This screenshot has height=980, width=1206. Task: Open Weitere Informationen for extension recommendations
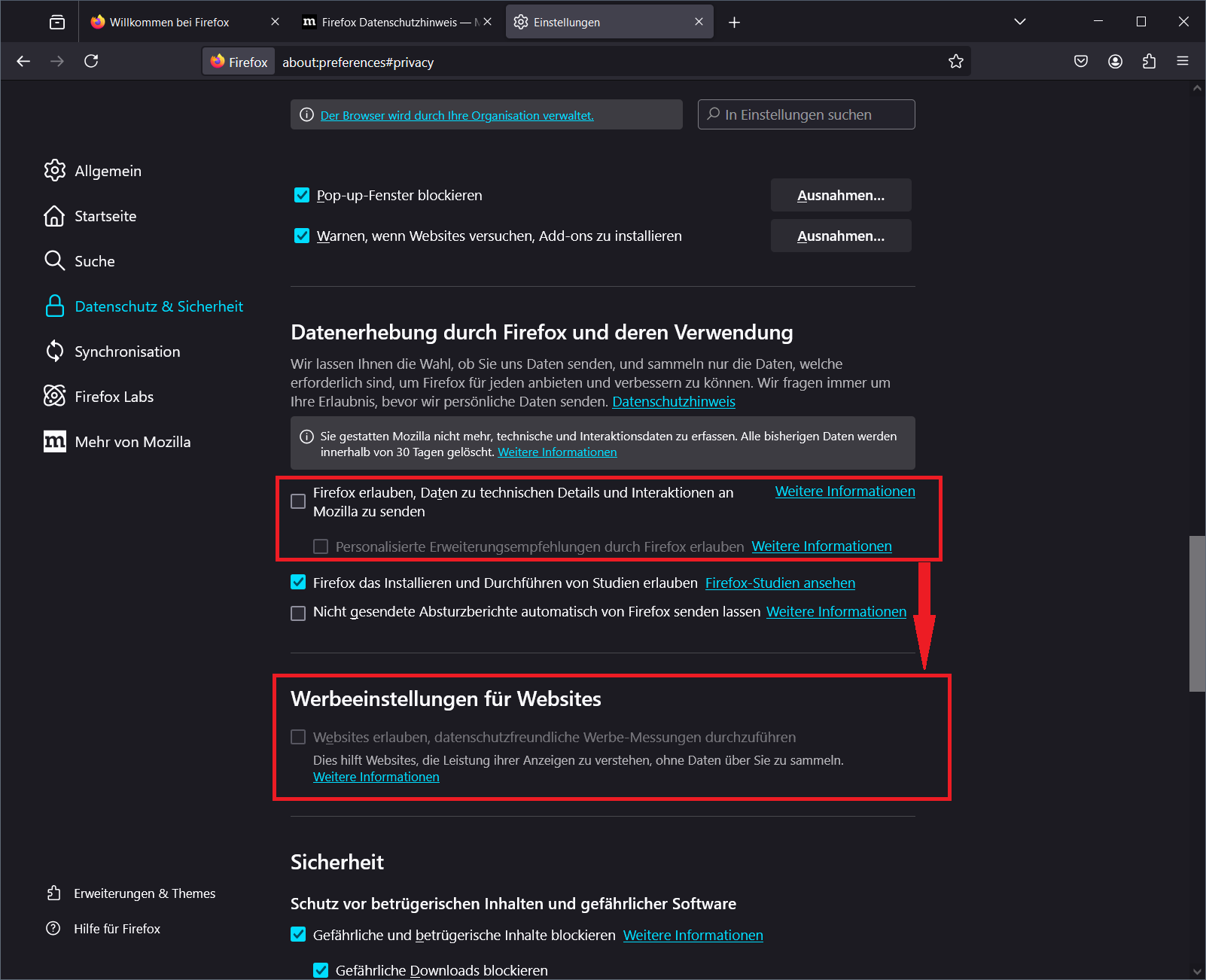pyautogui.click(x=822, y=546)
